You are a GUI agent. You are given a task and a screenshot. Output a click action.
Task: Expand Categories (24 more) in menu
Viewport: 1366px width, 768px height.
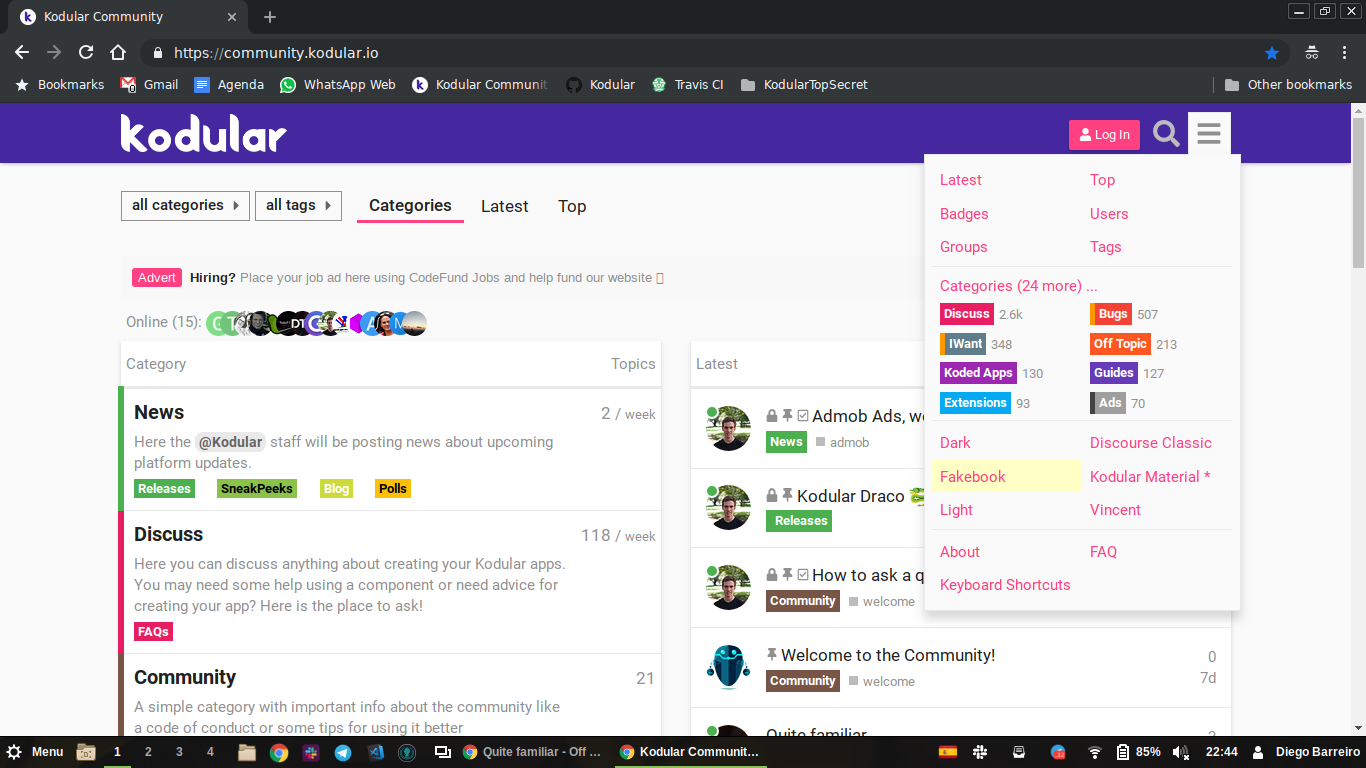pos(1019,286)
